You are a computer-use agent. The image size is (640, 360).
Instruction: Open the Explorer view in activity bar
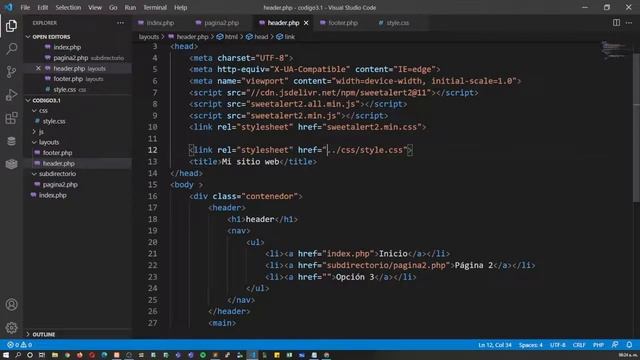pyautogui.click(x=11, y=26)
